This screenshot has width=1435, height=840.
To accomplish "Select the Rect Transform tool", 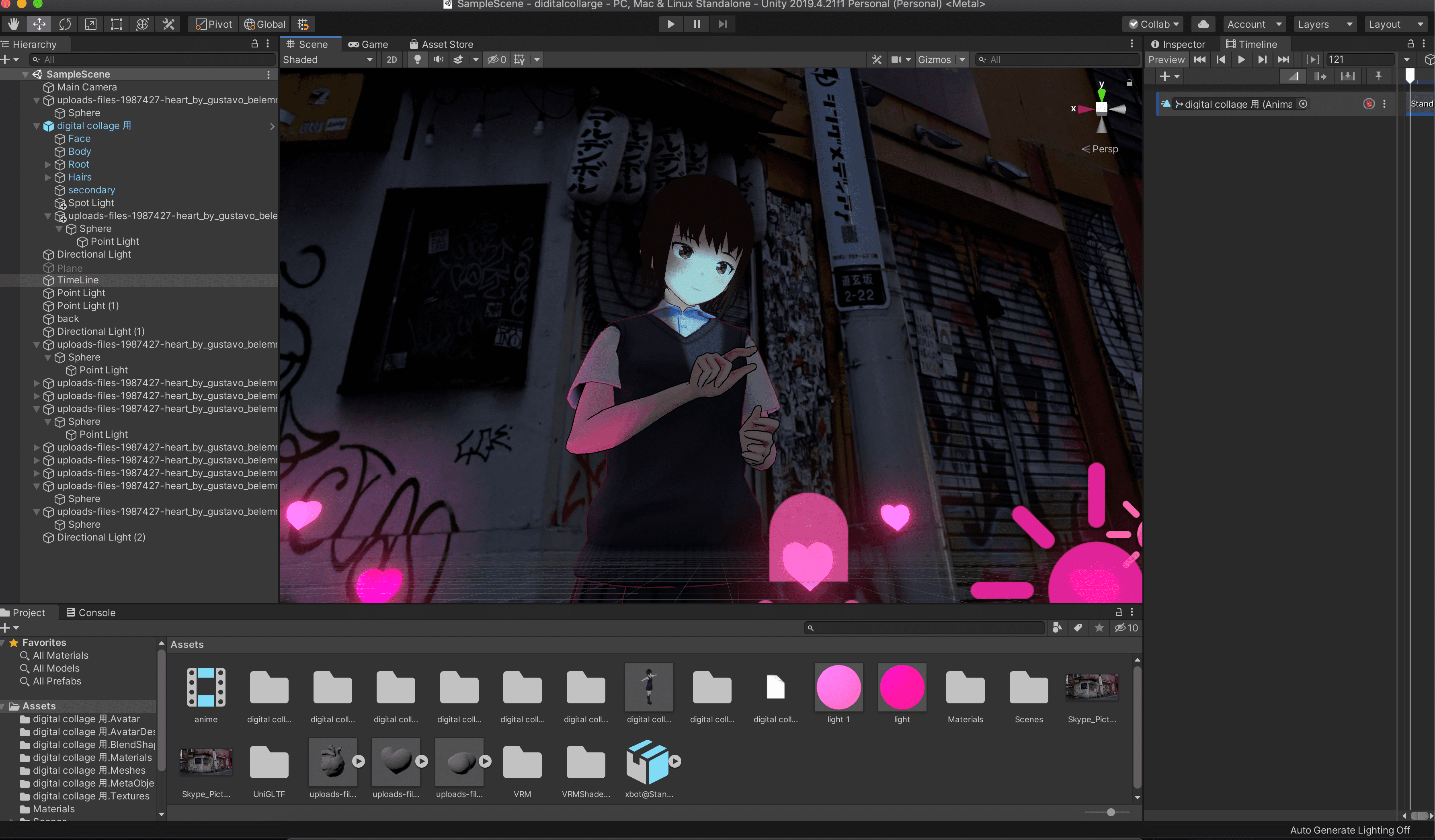I will point(116,24).
